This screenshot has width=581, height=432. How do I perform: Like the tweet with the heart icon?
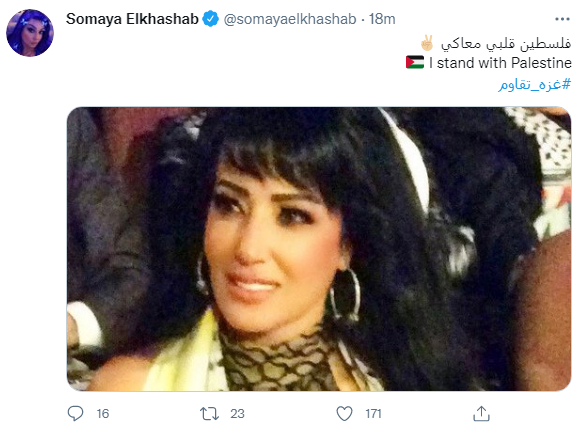click(x=344, y=413)
